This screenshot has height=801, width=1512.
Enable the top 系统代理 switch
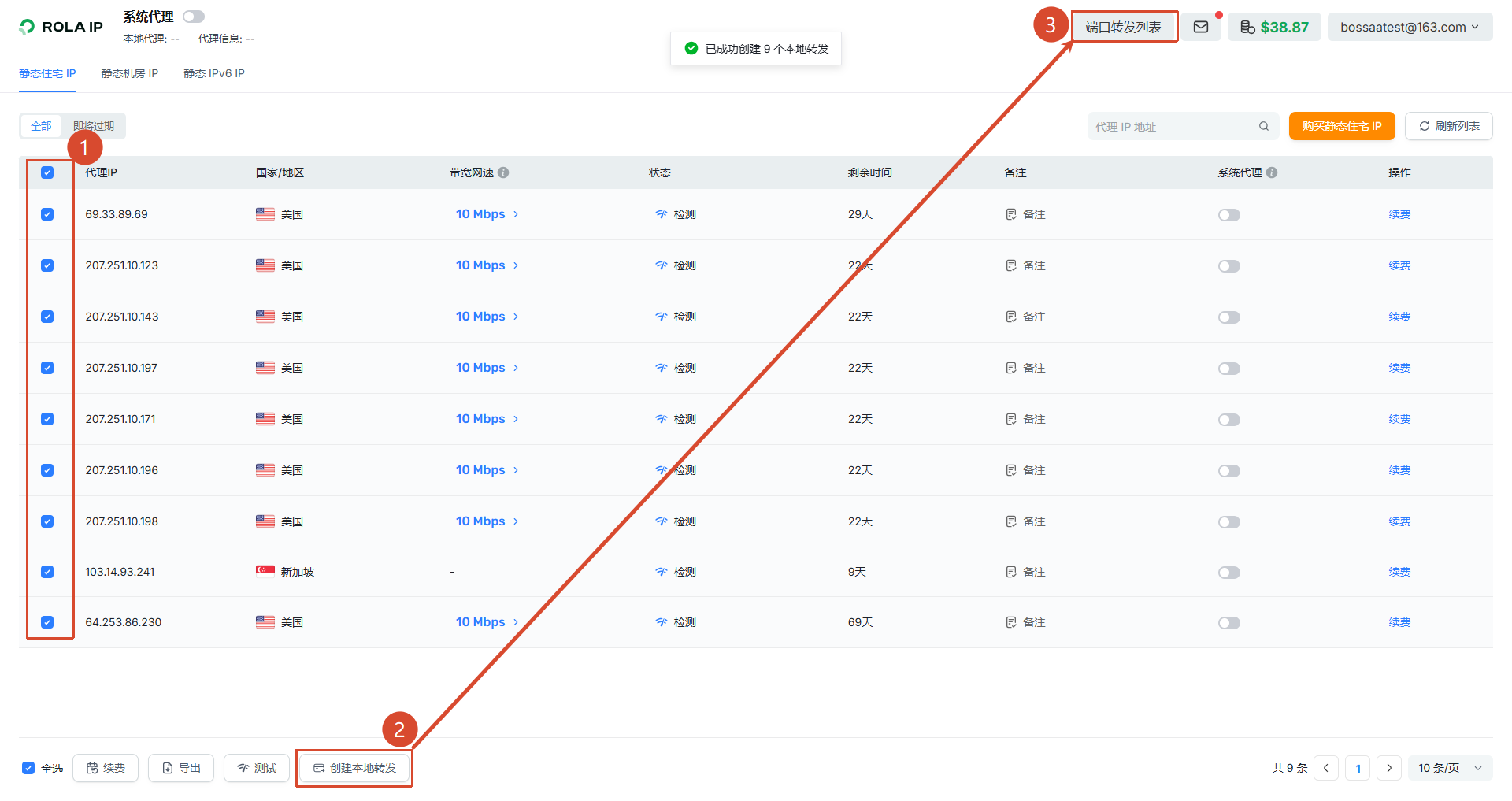[x=194, y=17]
